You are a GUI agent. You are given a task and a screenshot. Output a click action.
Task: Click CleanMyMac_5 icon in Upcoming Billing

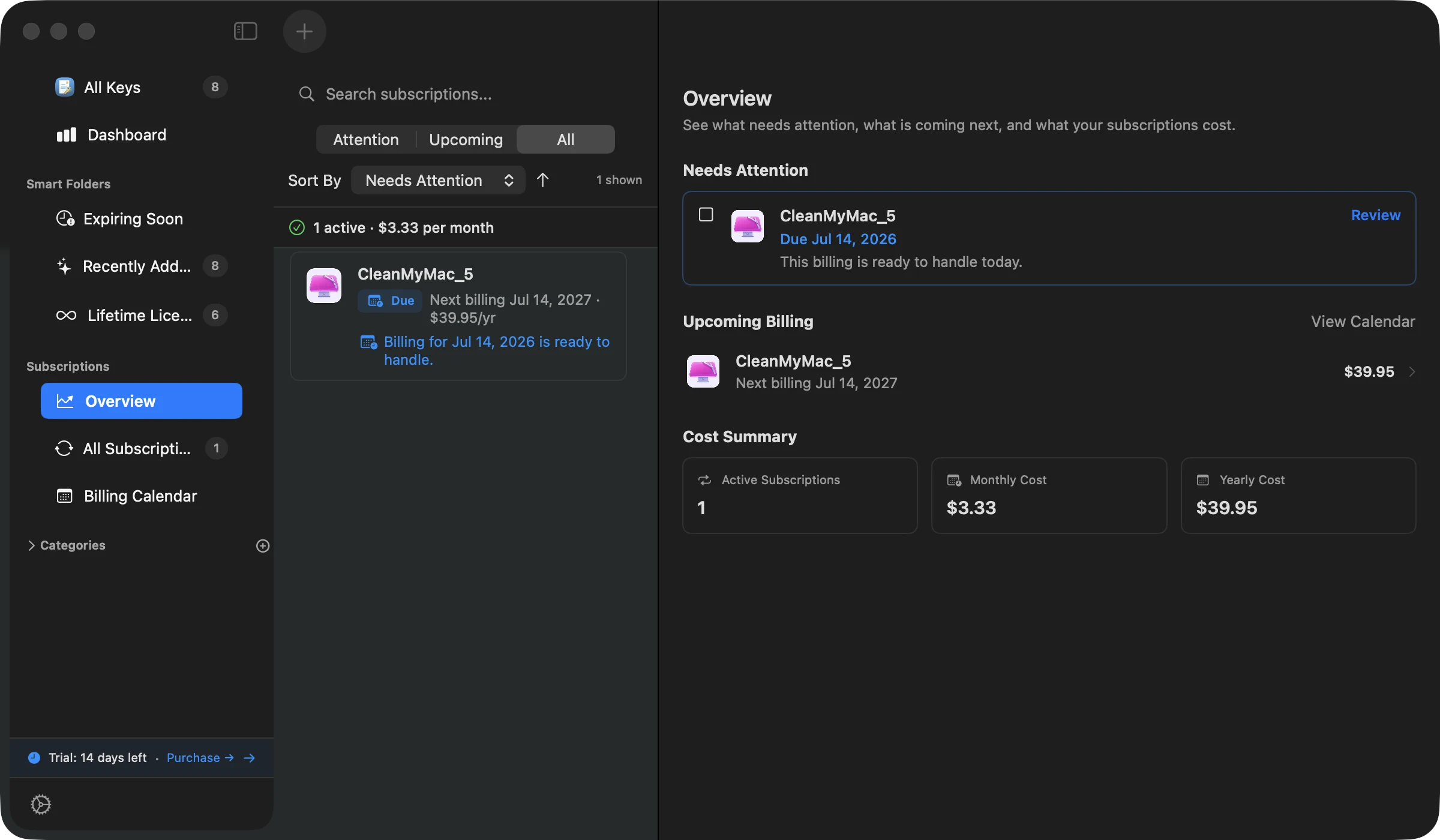(703, 371)
